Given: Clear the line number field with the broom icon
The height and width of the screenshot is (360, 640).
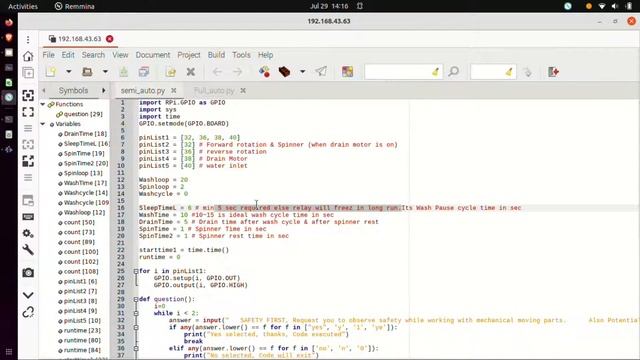Looking at the screenshot, I should (509, 72).
